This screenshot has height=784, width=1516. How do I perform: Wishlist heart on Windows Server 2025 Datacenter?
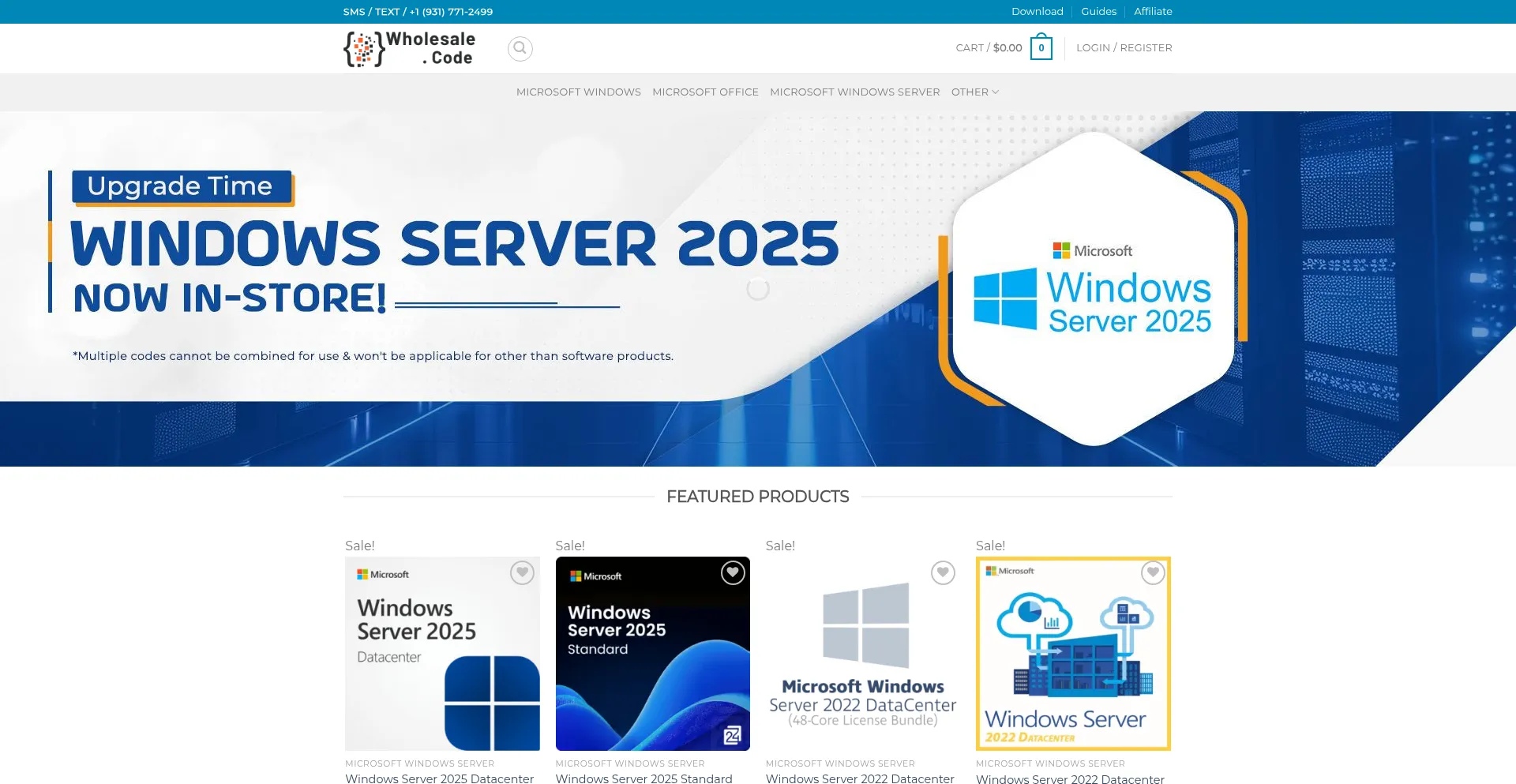pos(522,572)
